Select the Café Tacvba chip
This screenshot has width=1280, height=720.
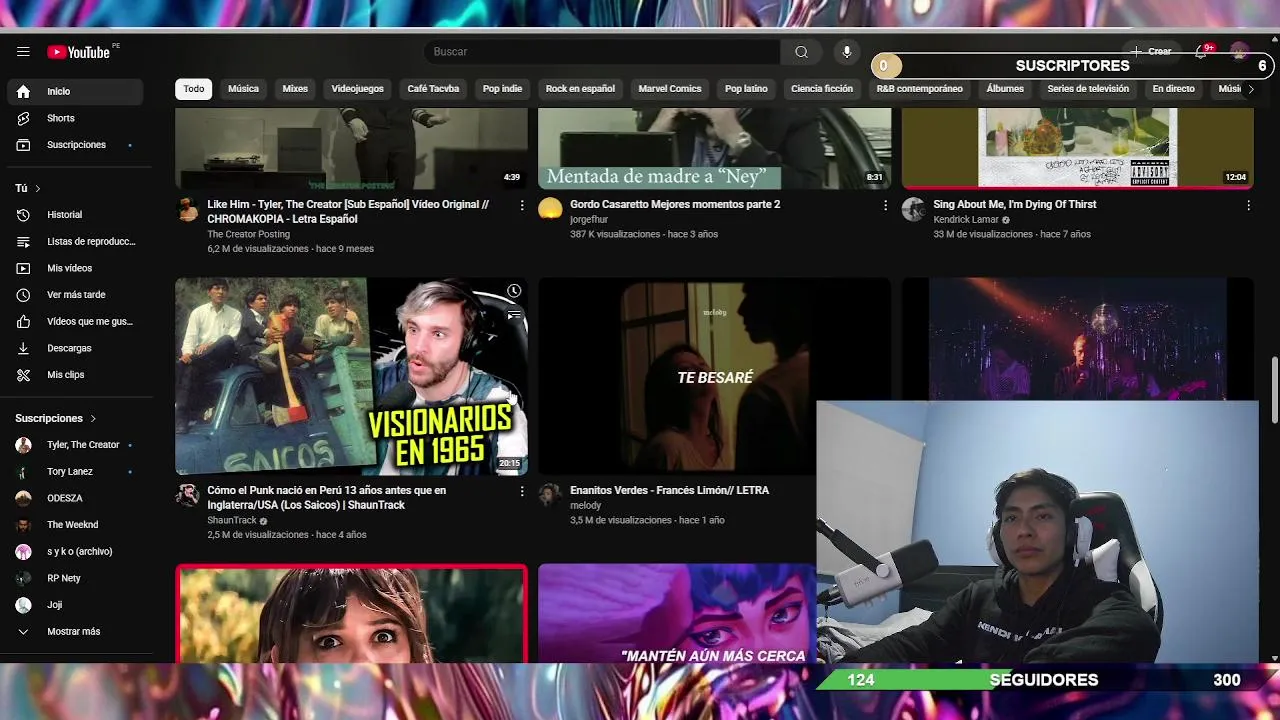(433, 89)
